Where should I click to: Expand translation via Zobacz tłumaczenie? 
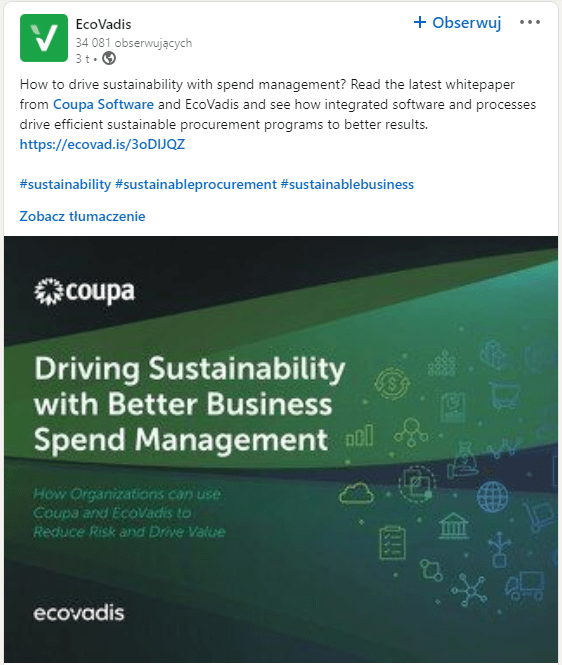coord(82,216)
